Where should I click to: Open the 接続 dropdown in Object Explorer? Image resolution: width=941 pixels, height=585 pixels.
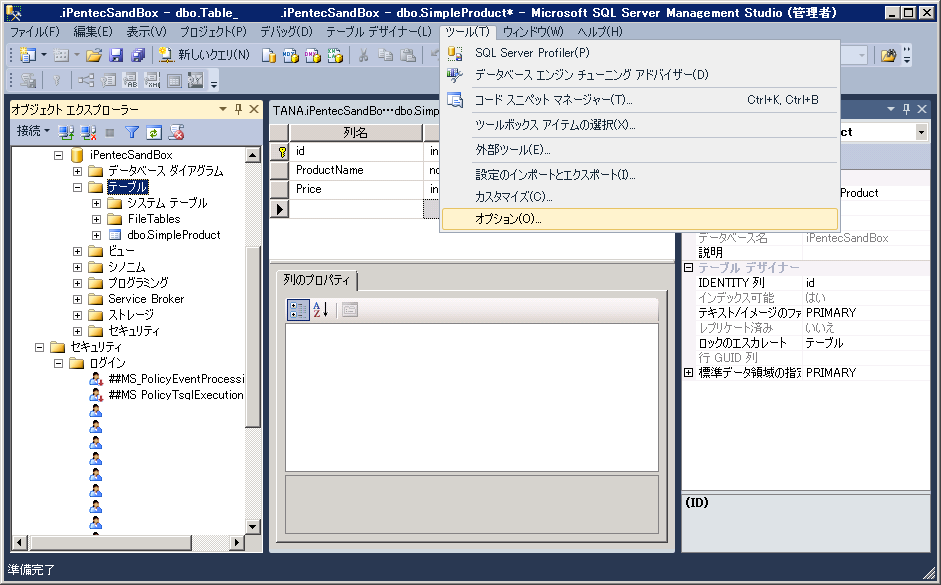[x=34, y=130]
